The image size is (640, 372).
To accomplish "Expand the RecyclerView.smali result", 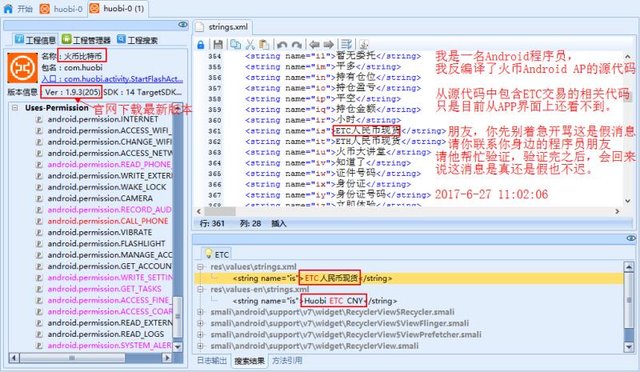I will (x=200, y=346).
